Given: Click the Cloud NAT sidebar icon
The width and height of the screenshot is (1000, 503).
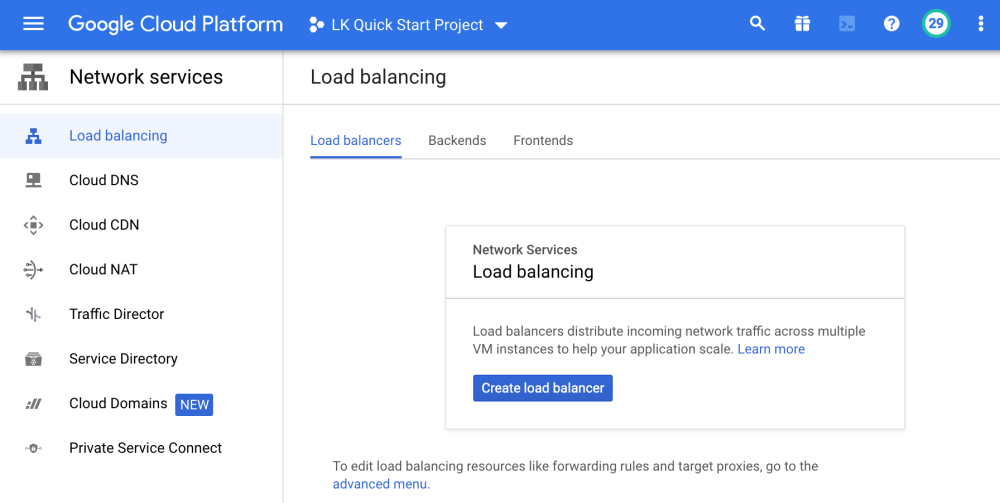Looking at the screenshot, I should (33, 270).
